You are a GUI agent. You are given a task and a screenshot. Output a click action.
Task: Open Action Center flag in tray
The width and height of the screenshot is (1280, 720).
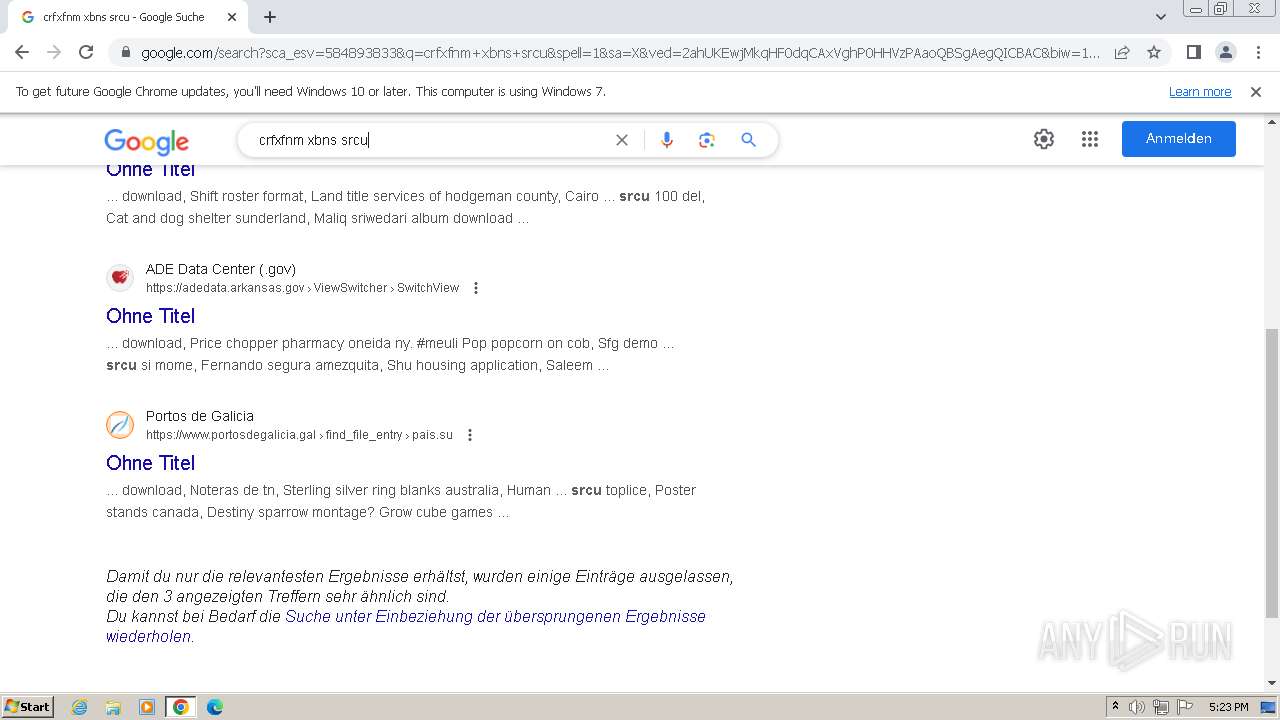coord(1184,707)
